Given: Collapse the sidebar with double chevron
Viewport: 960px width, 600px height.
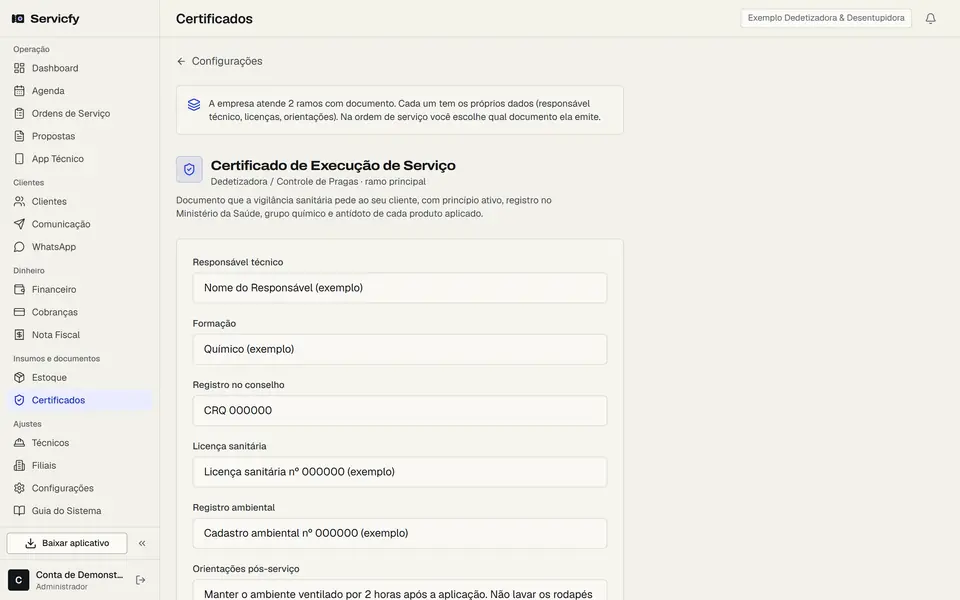Looking at the screenshot, I should coord(142,543).
